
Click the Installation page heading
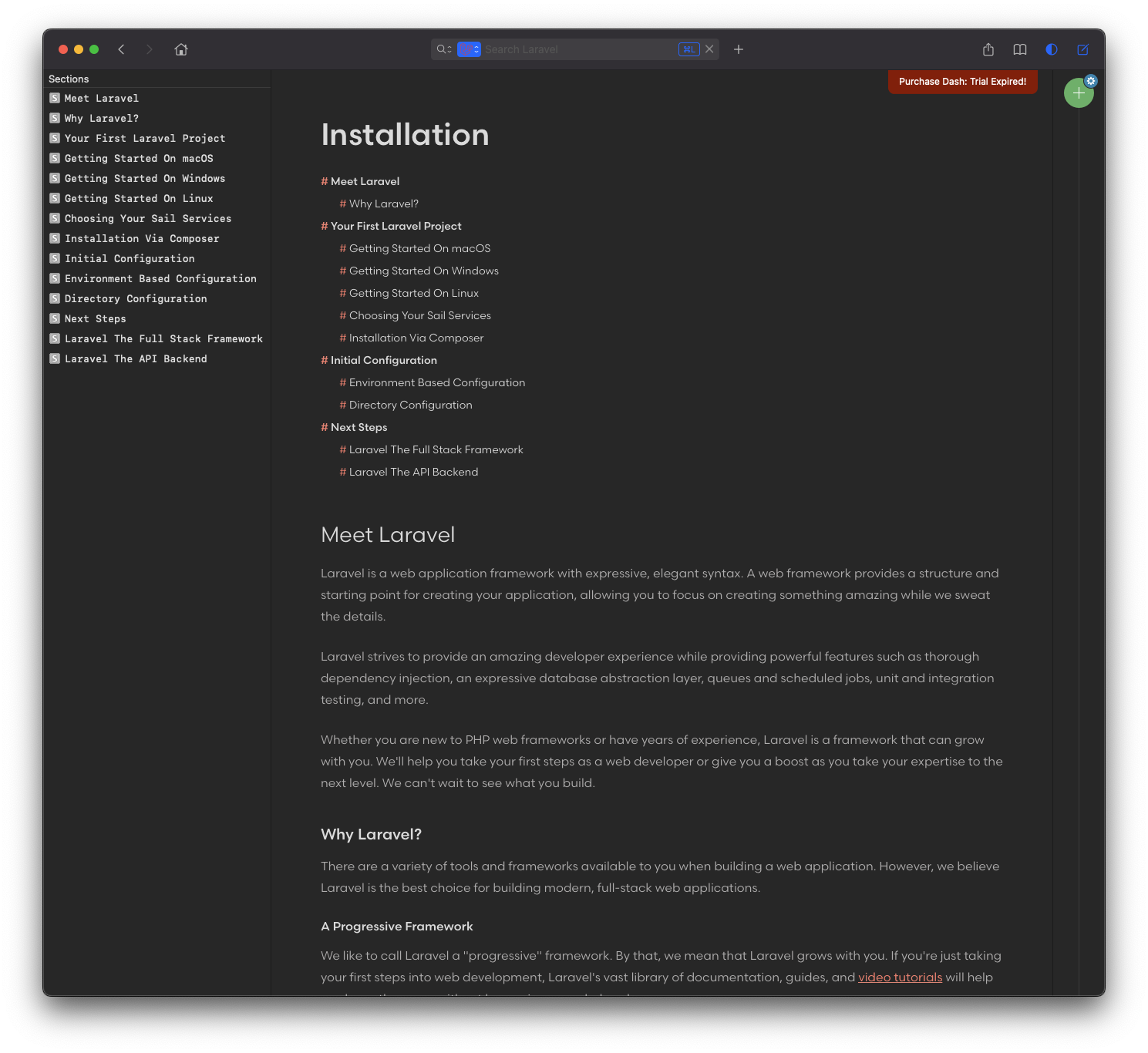[x=405, y=135]
